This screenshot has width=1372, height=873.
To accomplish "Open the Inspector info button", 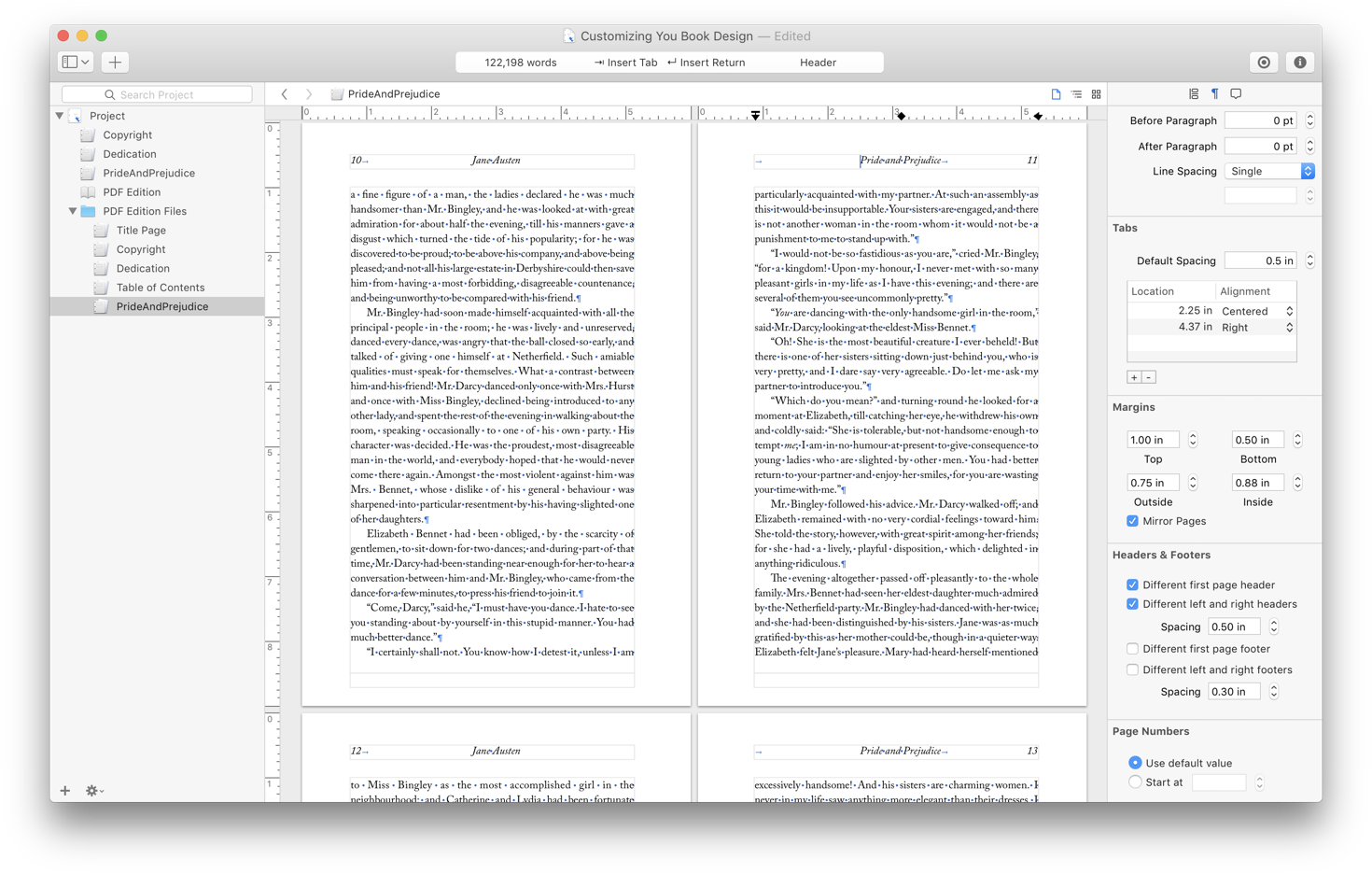I will tap(1299, 63).
